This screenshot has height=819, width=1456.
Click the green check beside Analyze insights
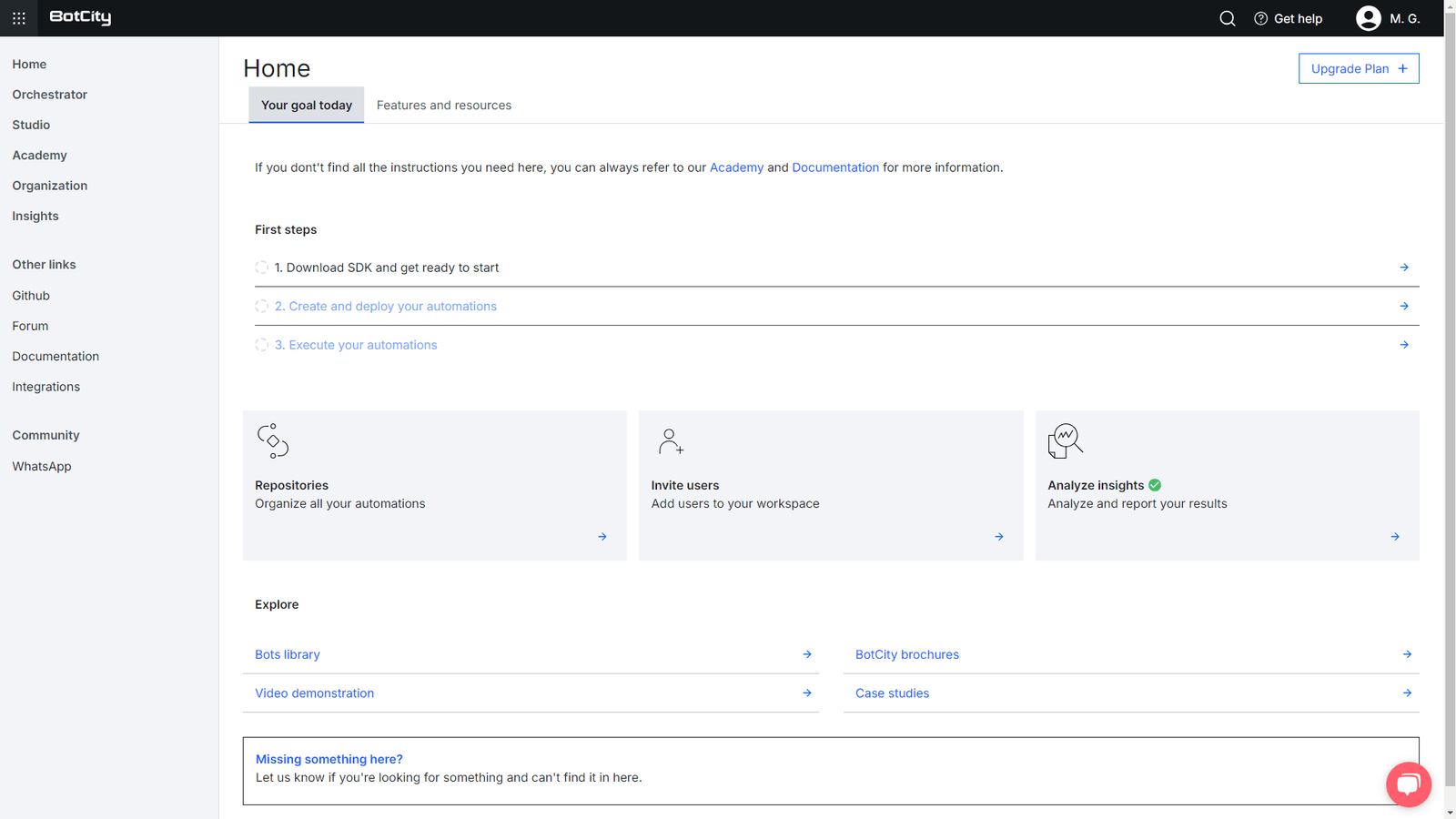(1155, 485)
